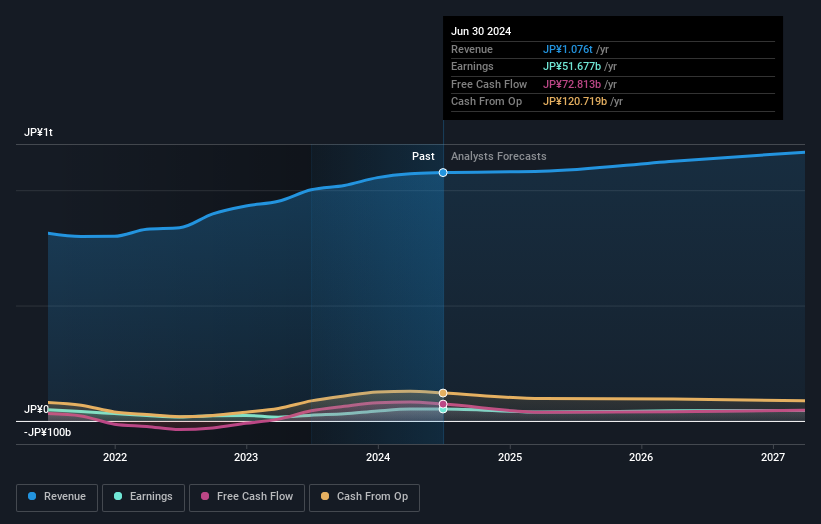The image size is (821, 524).
Task: Click the JP¥120.719b cash from op value
Action: 575,102
